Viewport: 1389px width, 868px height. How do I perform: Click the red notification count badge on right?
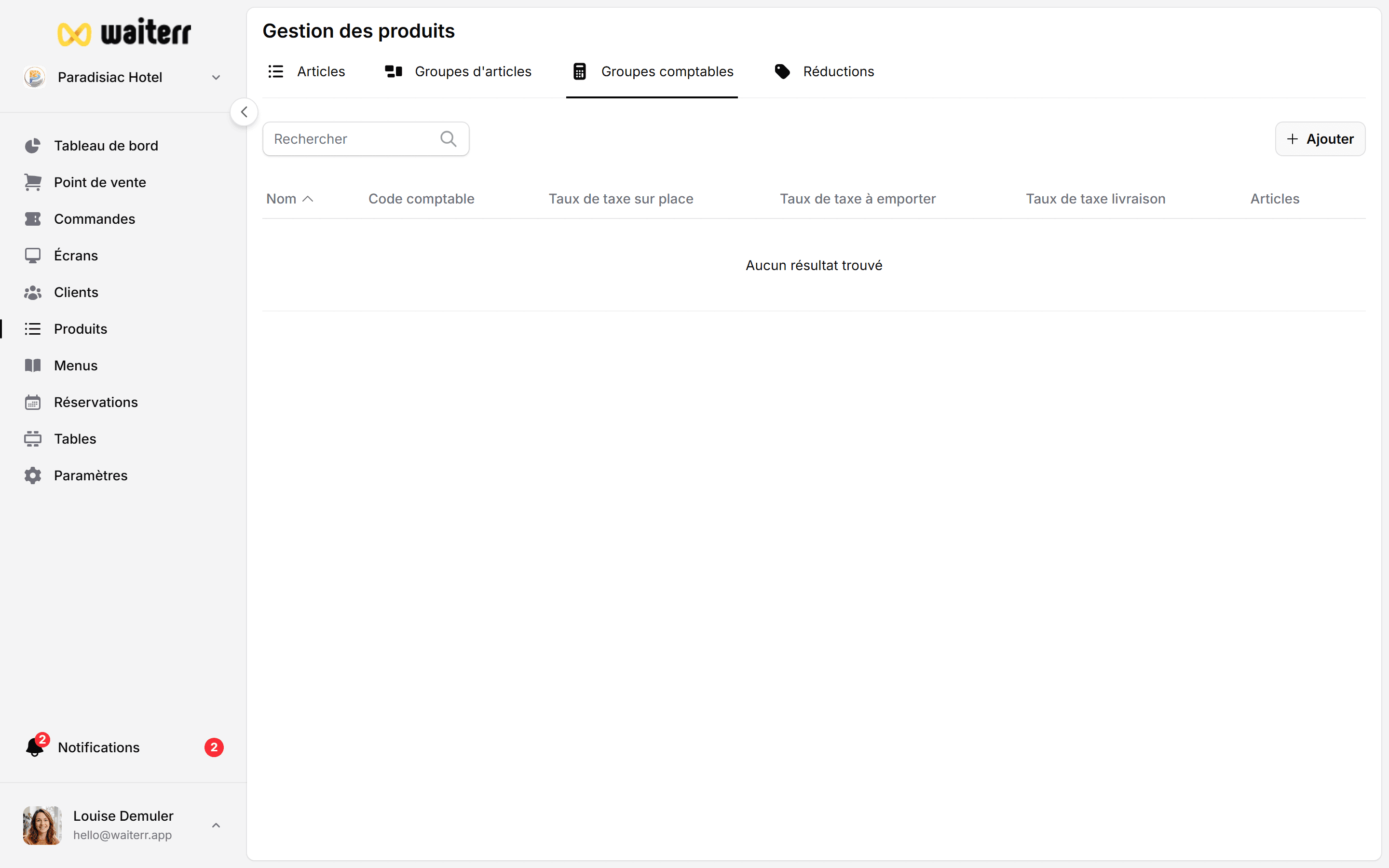pyautogui.click(x=214, y=747)
